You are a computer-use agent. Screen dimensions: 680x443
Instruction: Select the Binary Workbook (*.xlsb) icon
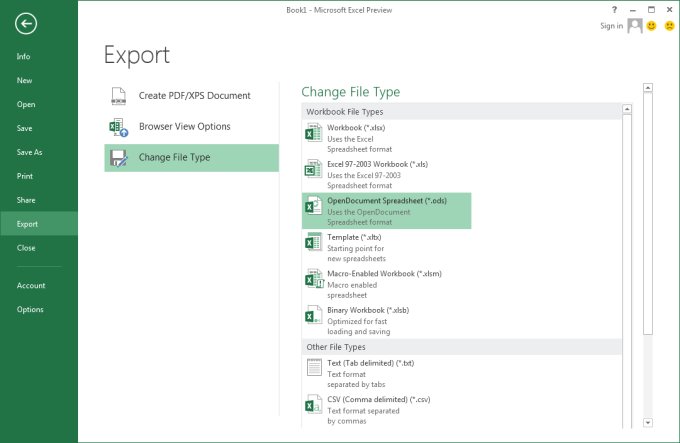(314, 316)
